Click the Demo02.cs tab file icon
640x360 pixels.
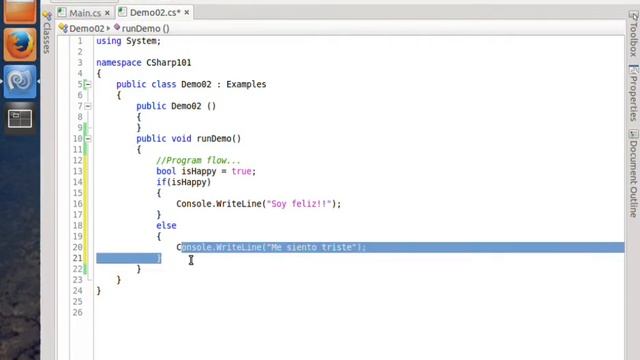click(122, 12)
